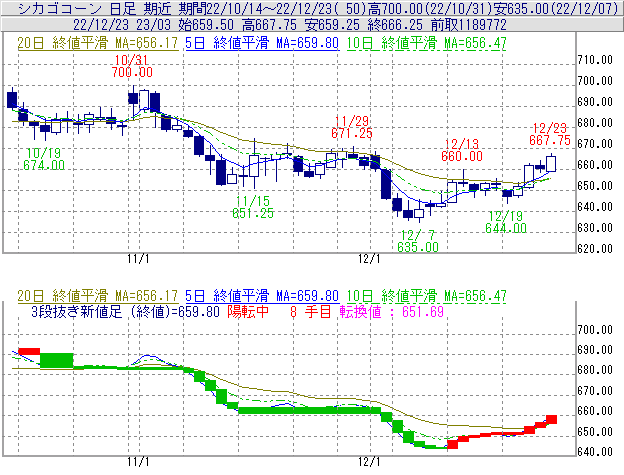624x475 pixels.
Task: Select the 12/7 635.00 low annotation
Action: point(418,241)
